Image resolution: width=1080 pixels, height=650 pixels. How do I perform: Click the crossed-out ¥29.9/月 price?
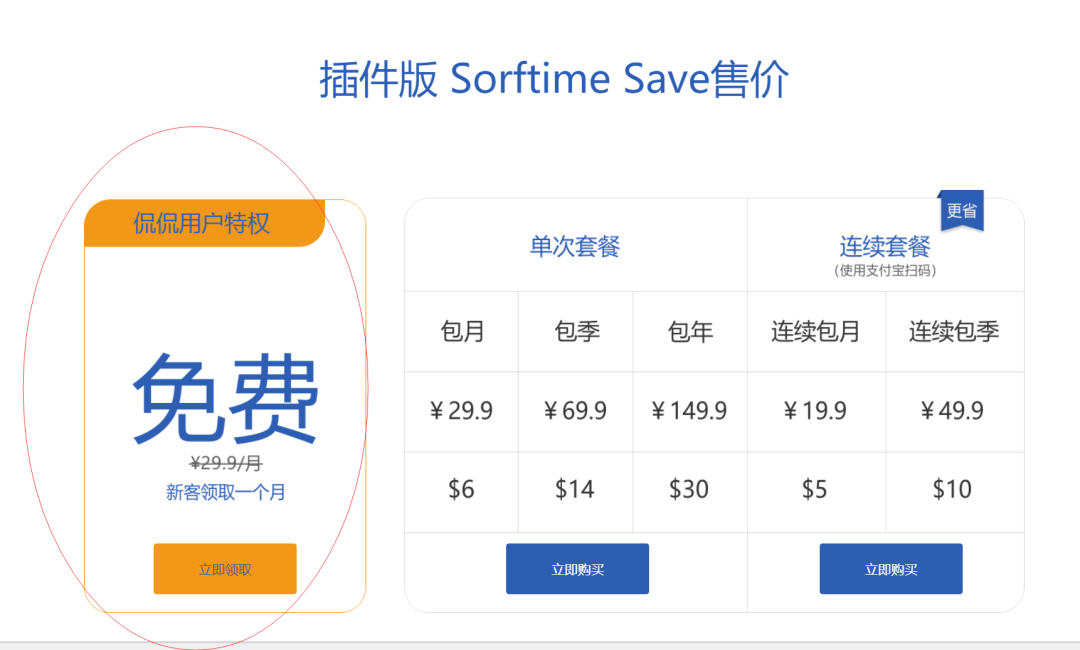click(225, 462)
